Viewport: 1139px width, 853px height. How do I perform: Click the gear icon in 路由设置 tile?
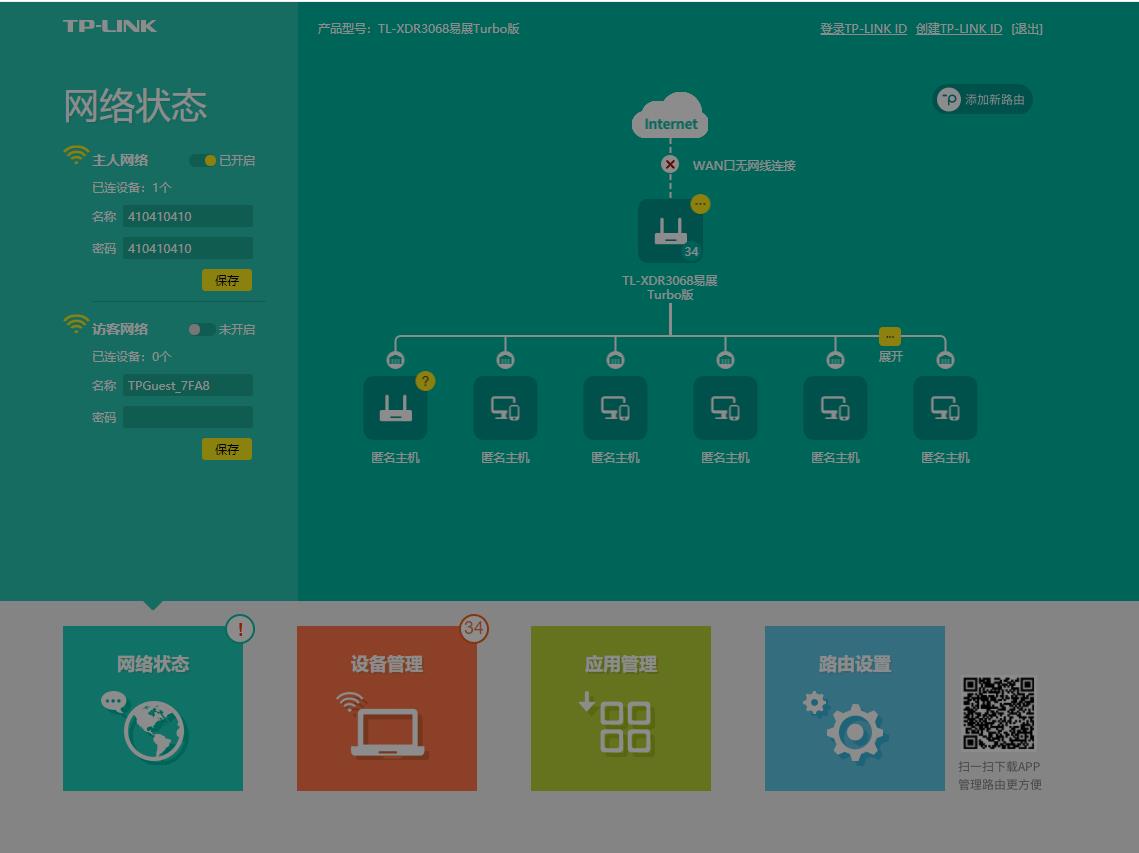click(856, 732)
